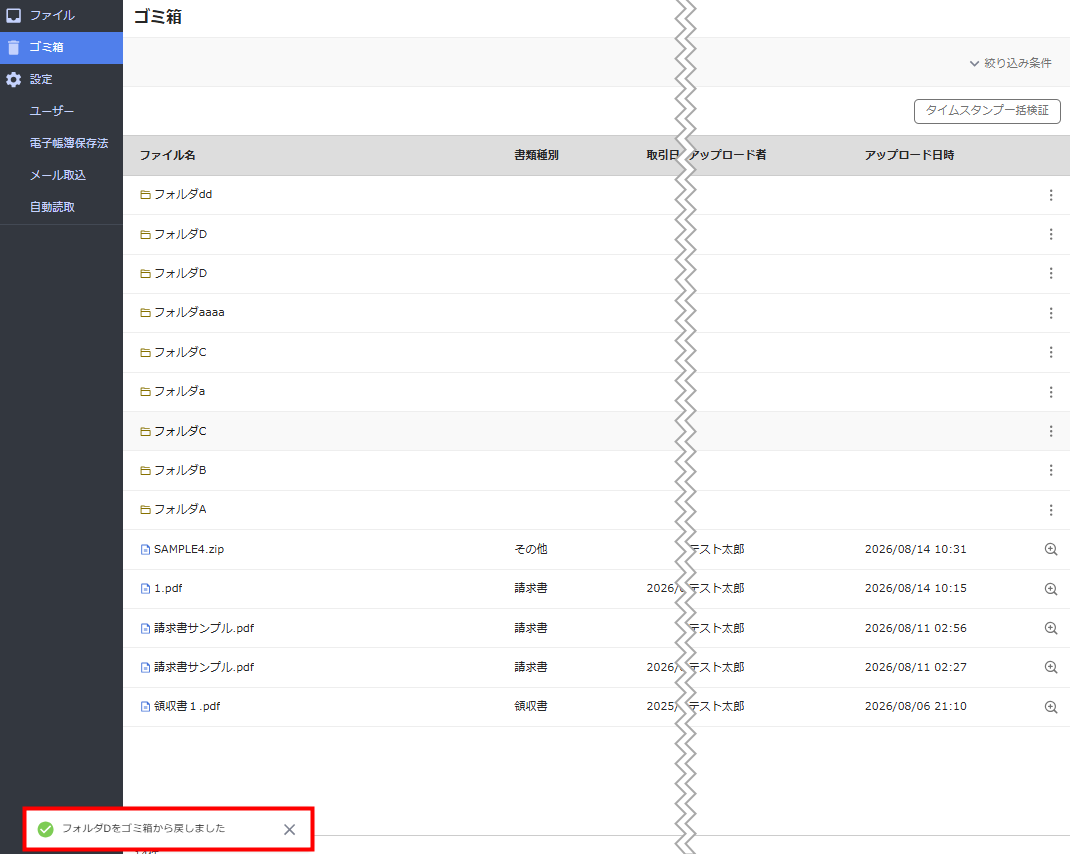The width and height of the screenshot is (1070, 854).
Task: Open the ファイル section in the sidebar
Action: [x=61, y=15]
